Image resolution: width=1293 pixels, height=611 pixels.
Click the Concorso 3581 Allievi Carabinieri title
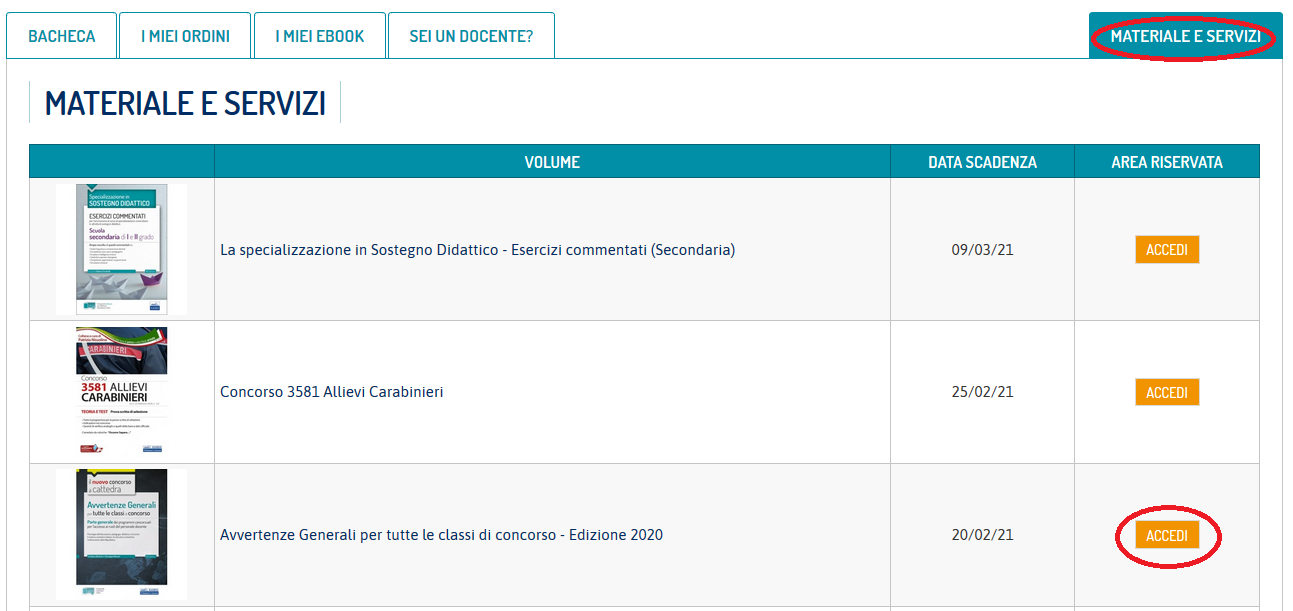pyautogui.click(x=331, y=392)
